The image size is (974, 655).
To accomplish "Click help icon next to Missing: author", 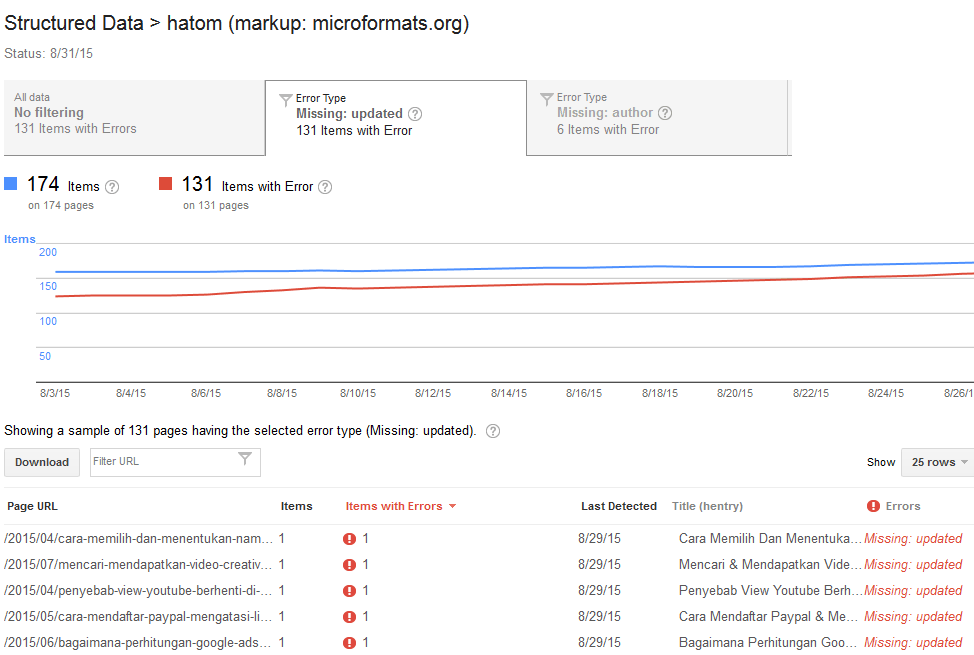I will coord(665,113).
